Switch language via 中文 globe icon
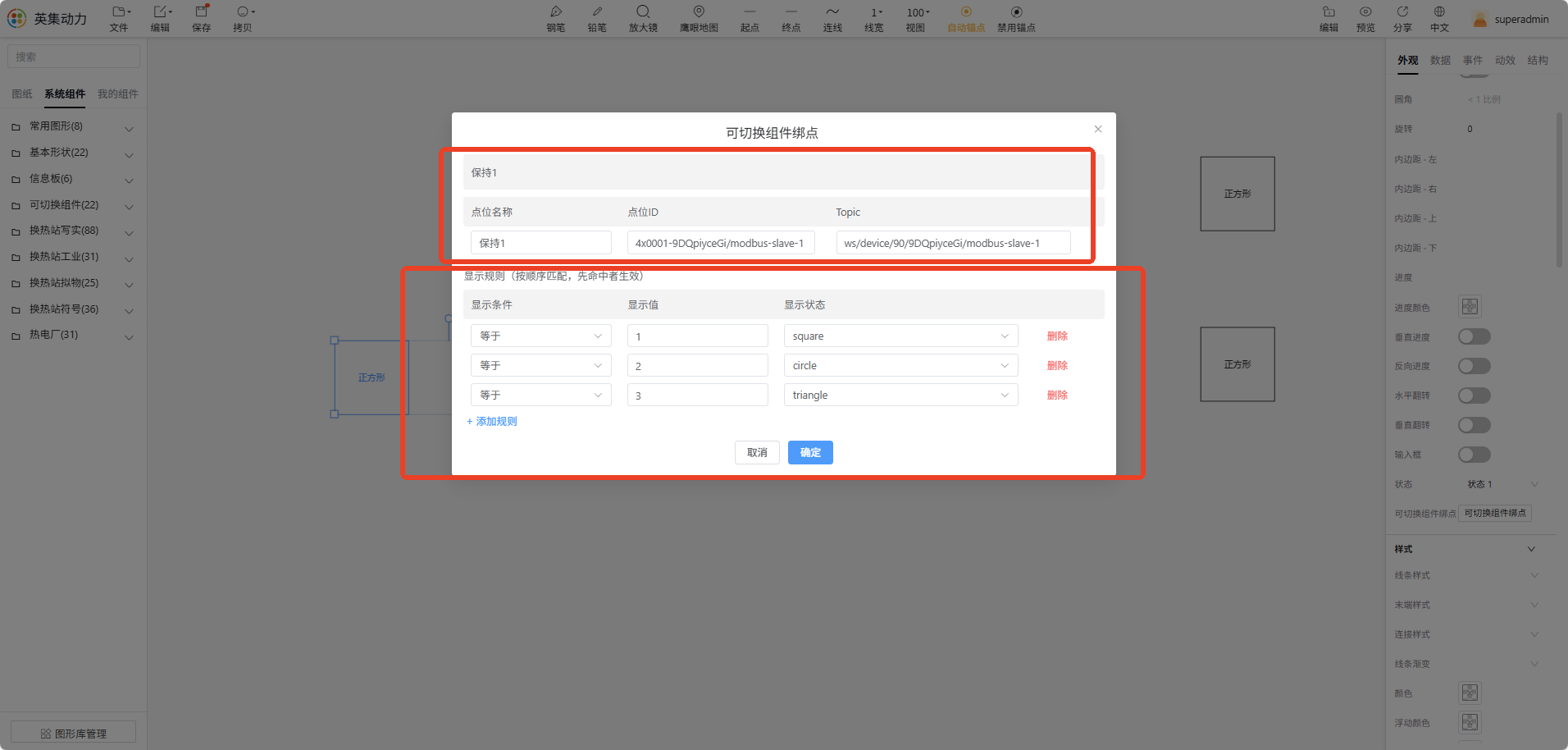 [1439, 11]
